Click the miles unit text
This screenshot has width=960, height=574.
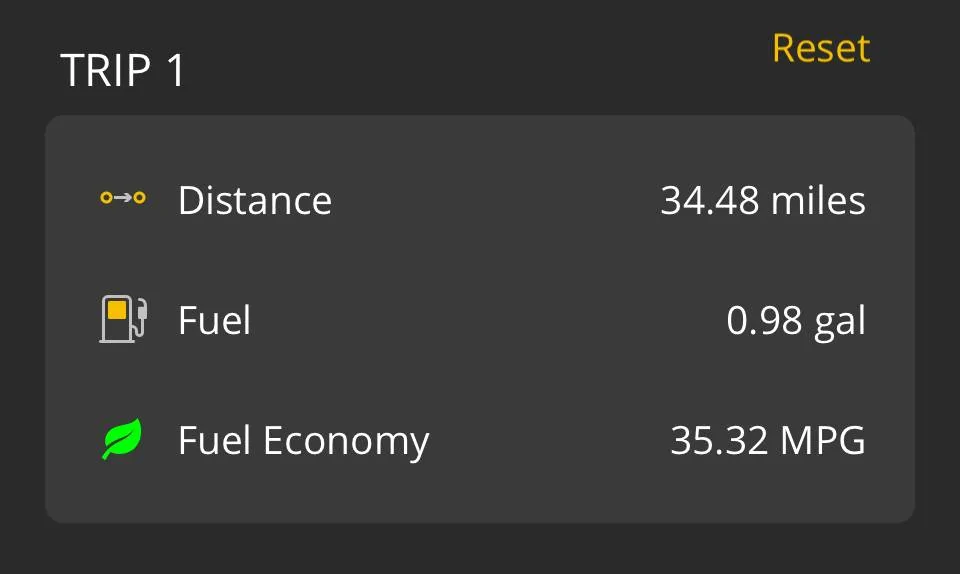818,201
